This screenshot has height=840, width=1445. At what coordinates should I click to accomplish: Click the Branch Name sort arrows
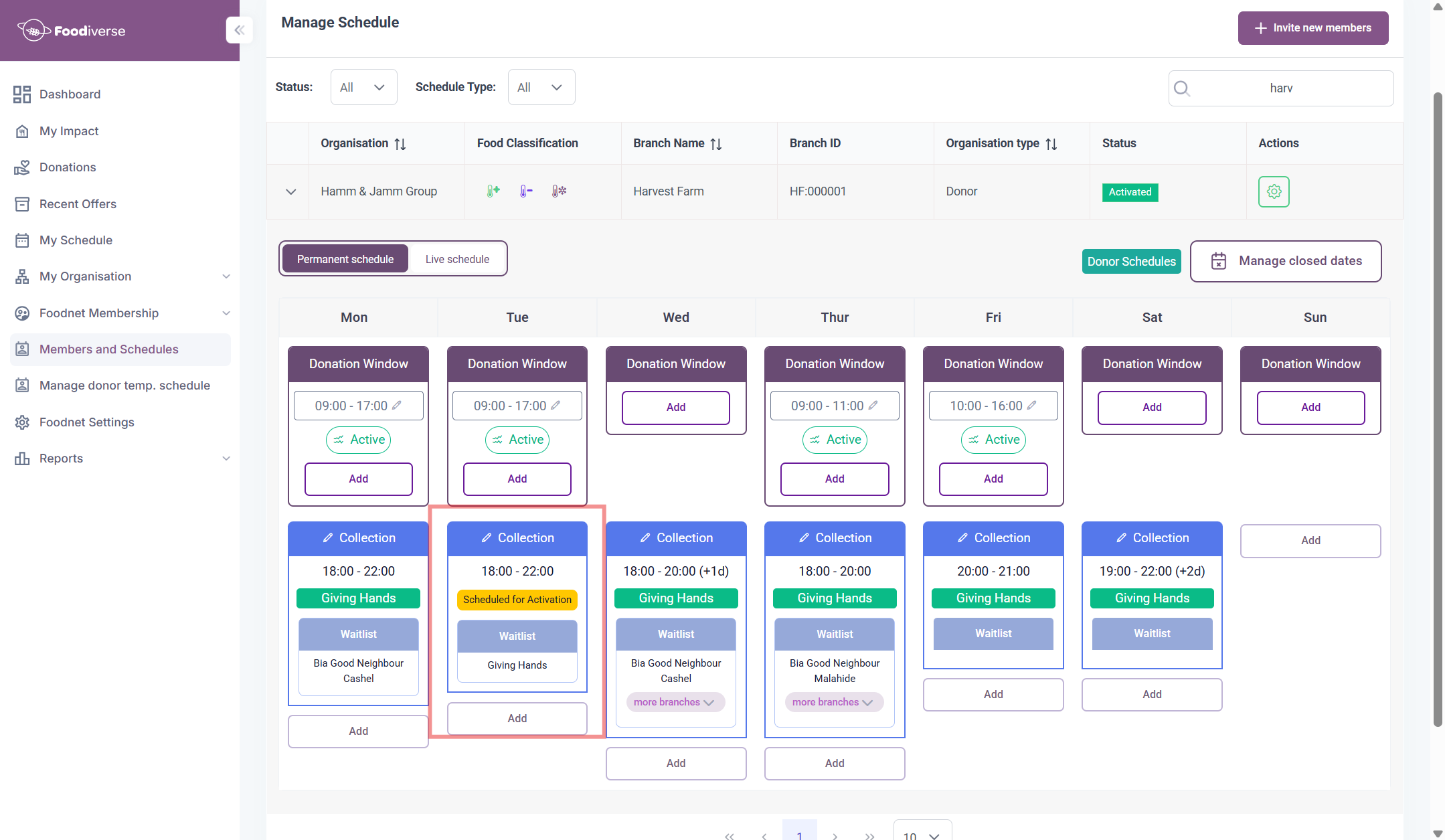click(x=716, y=144)
